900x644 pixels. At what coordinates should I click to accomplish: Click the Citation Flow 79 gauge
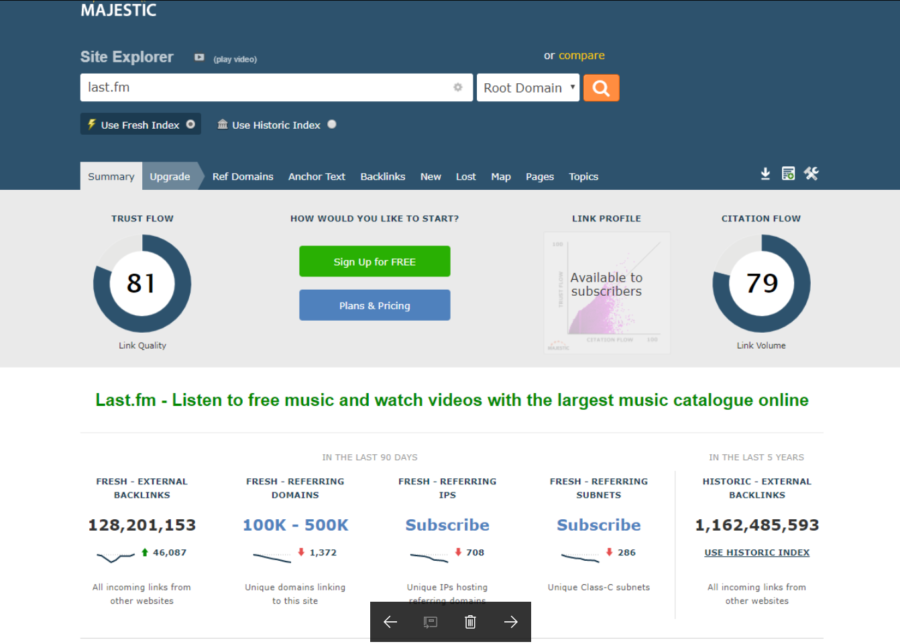761,284
